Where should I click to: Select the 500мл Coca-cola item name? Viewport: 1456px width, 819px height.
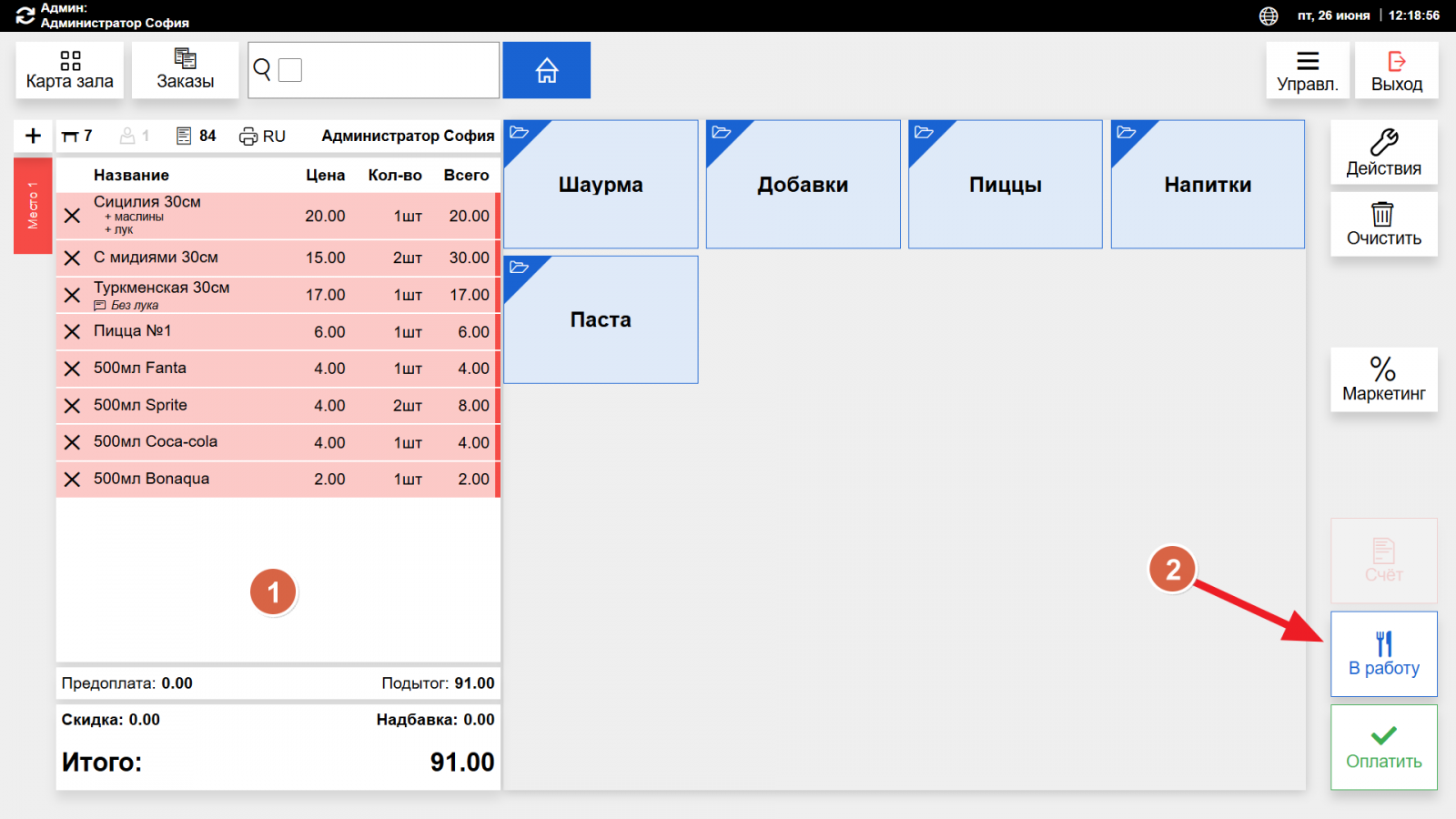(x=156, y=441)
